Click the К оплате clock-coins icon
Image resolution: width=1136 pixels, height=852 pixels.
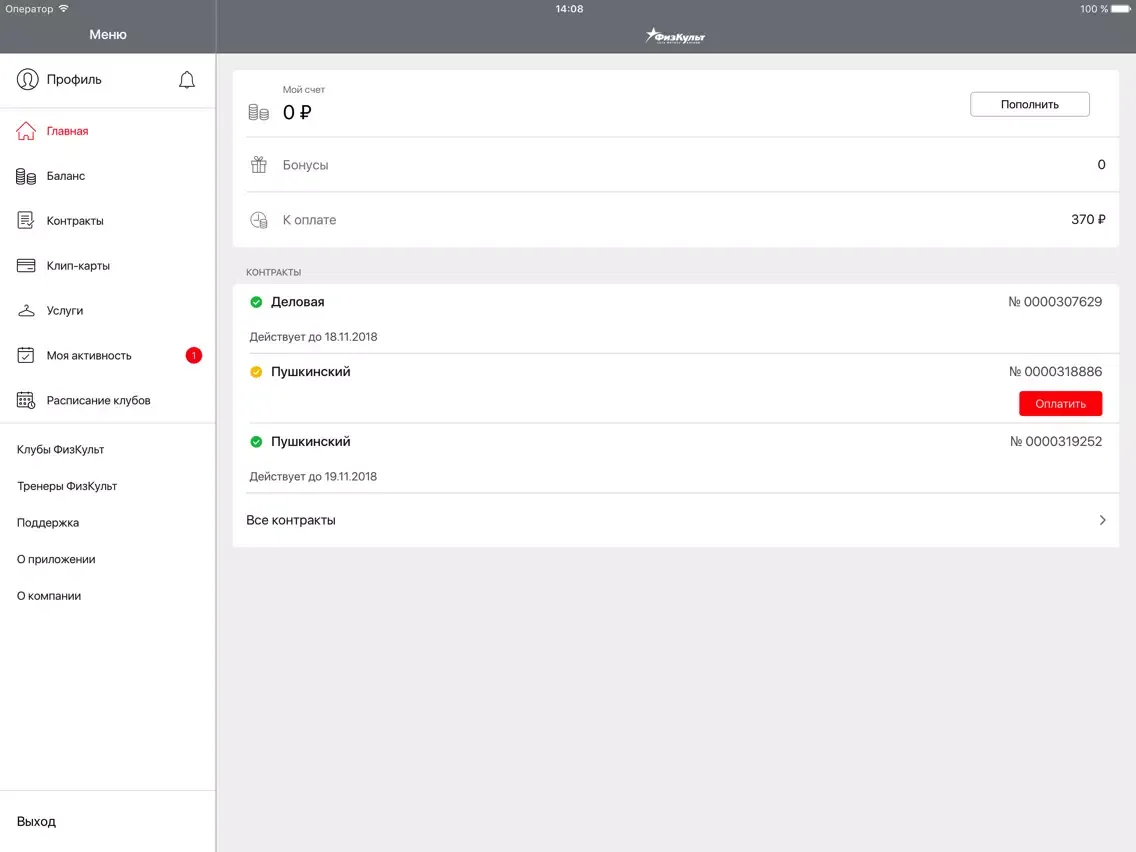[259, 220]
